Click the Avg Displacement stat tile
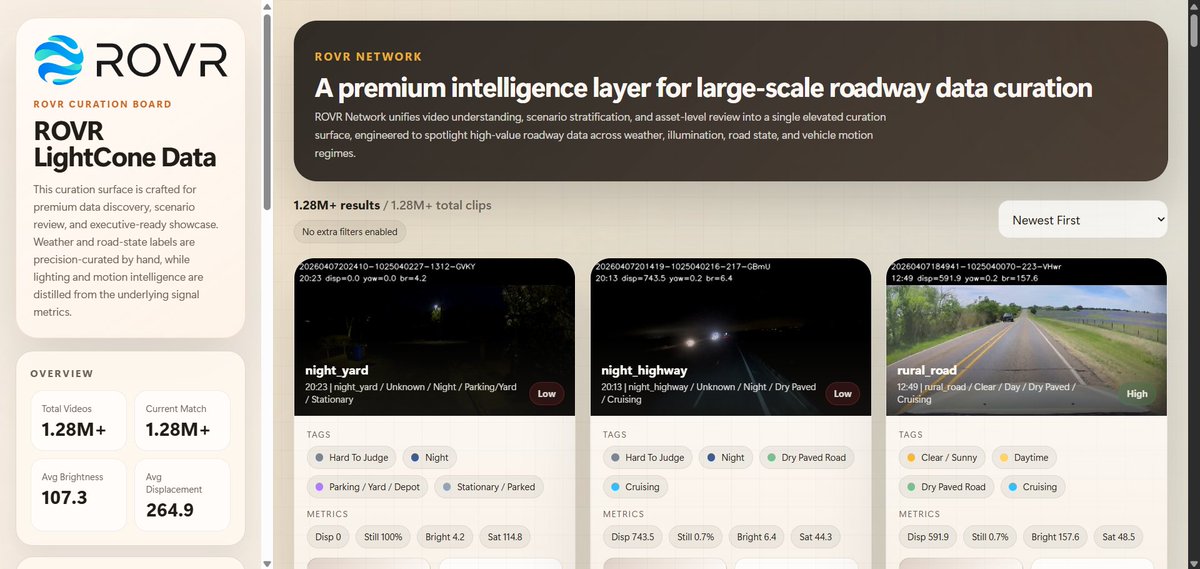This screenshot has height=569, width=1200. [x=182, y=493]
